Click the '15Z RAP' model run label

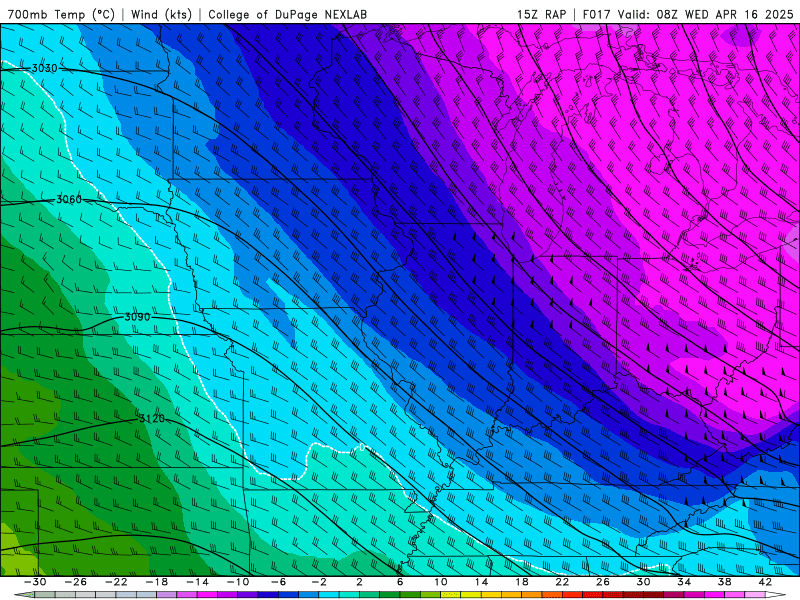(x=541, y=15)
